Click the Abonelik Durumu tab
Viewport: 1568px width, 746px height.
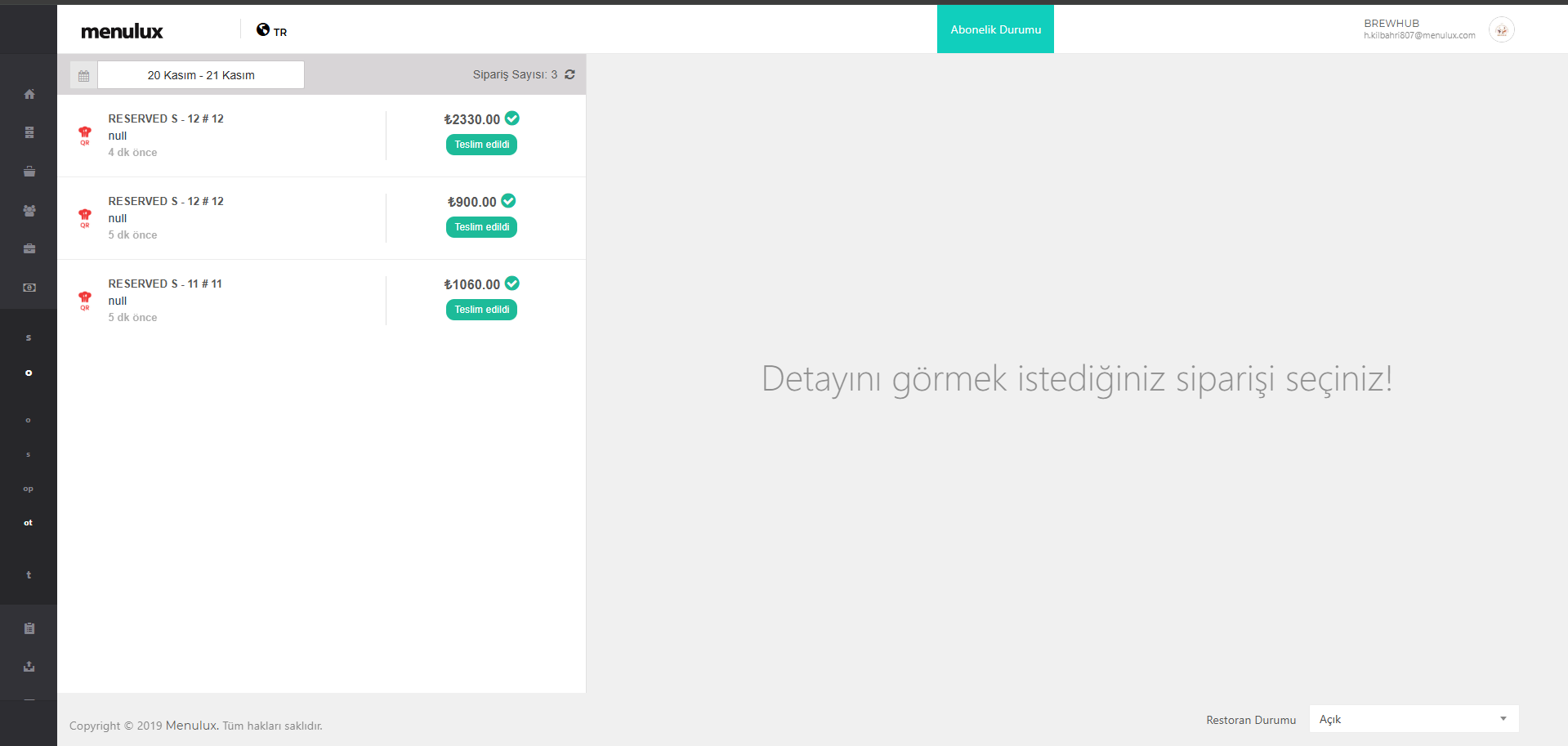coord(994,29)
